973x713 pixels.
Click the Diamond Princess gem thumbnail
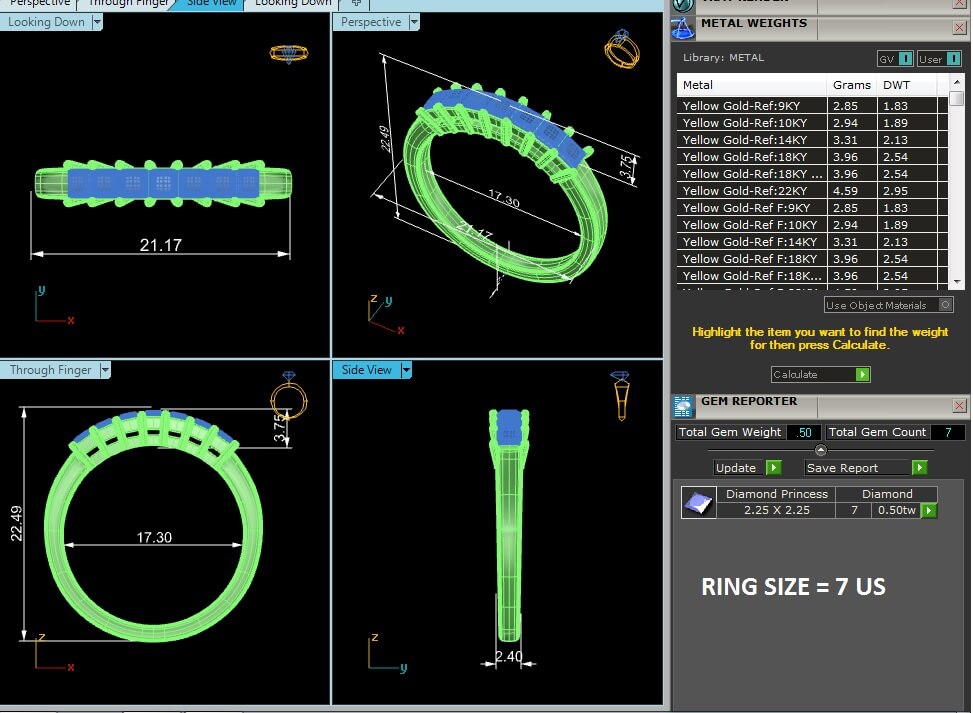(x=699, y=503)
